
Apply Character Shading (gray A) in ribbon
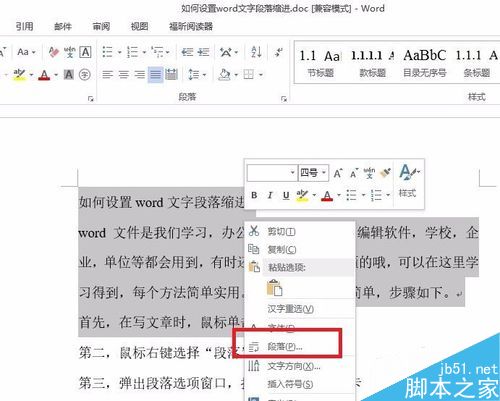pyautogui.click(x=69, y=74)
